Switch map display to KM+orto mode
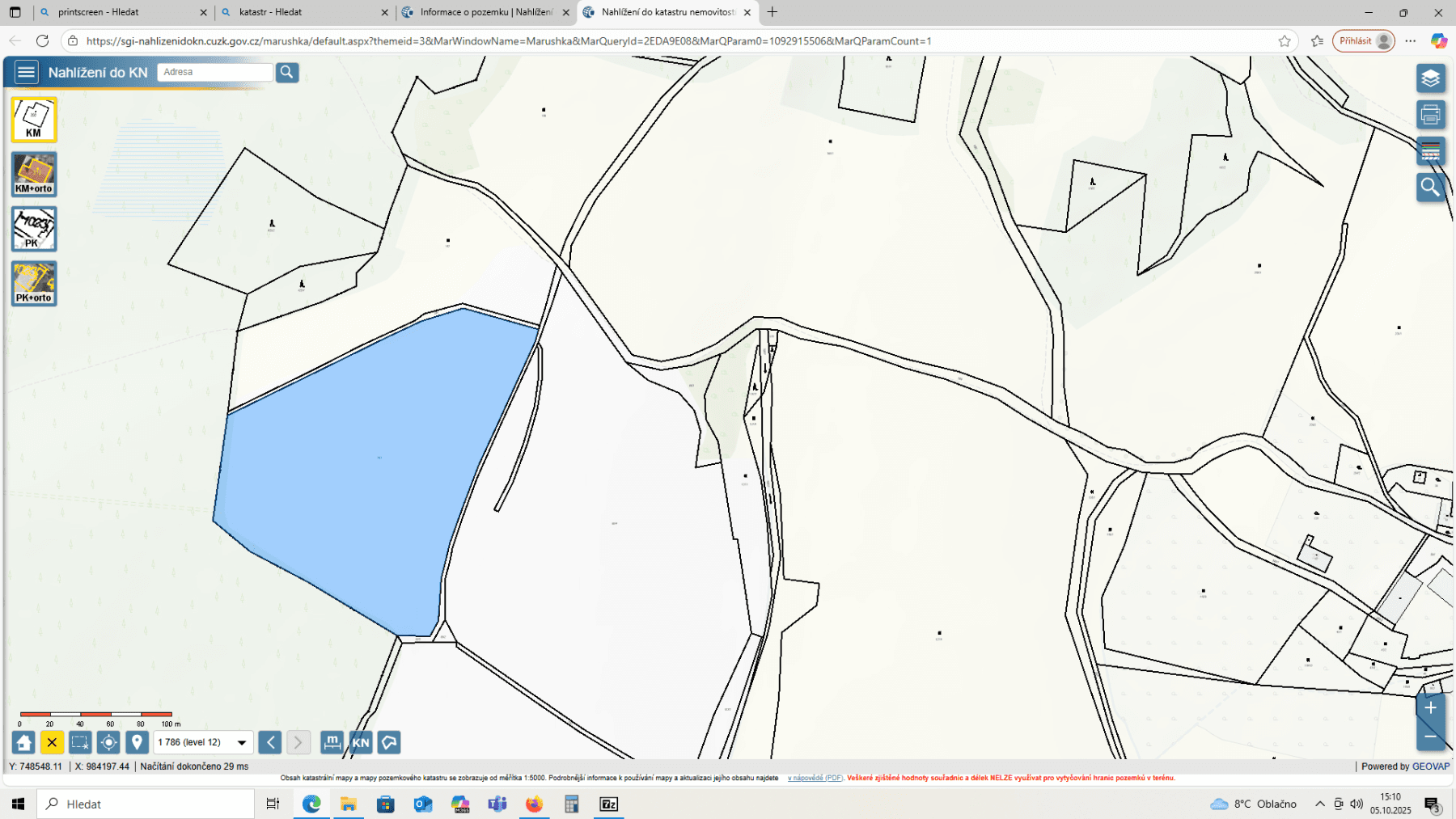 (33, 174)
